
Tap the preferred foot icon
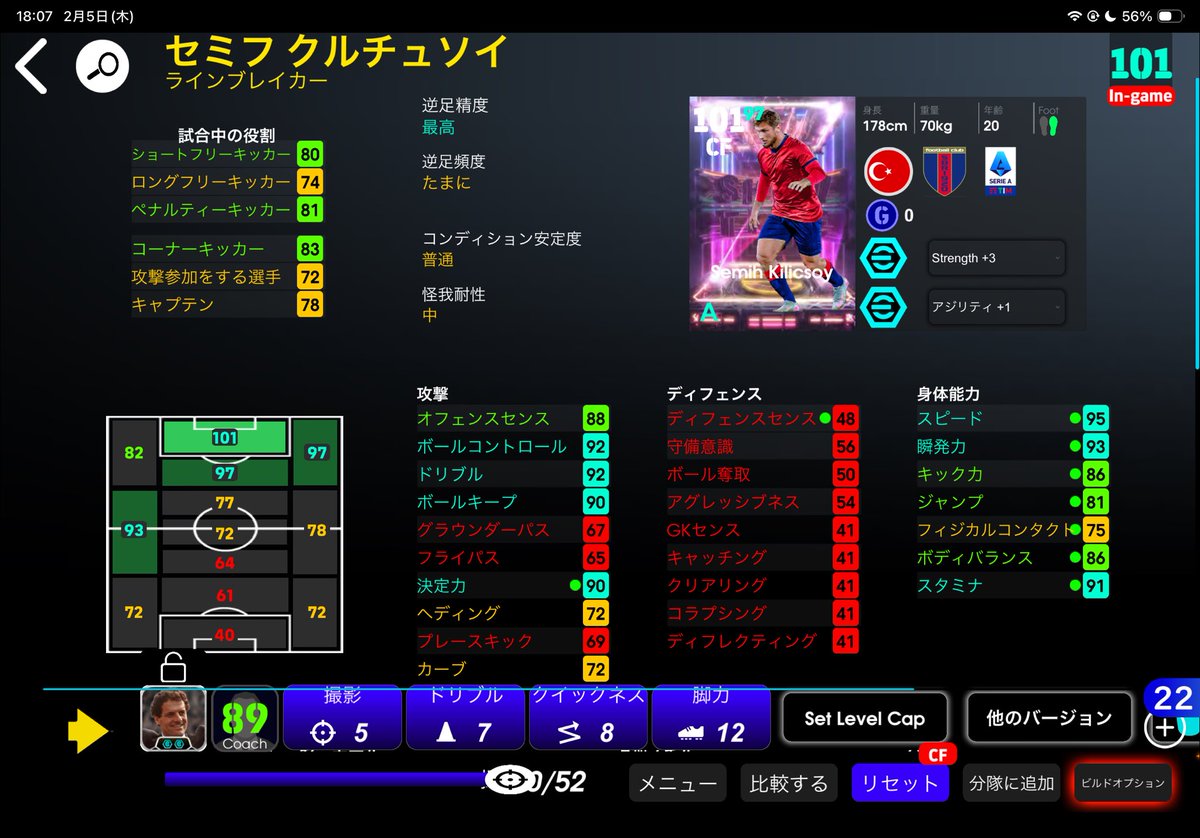coord(1048,126)
